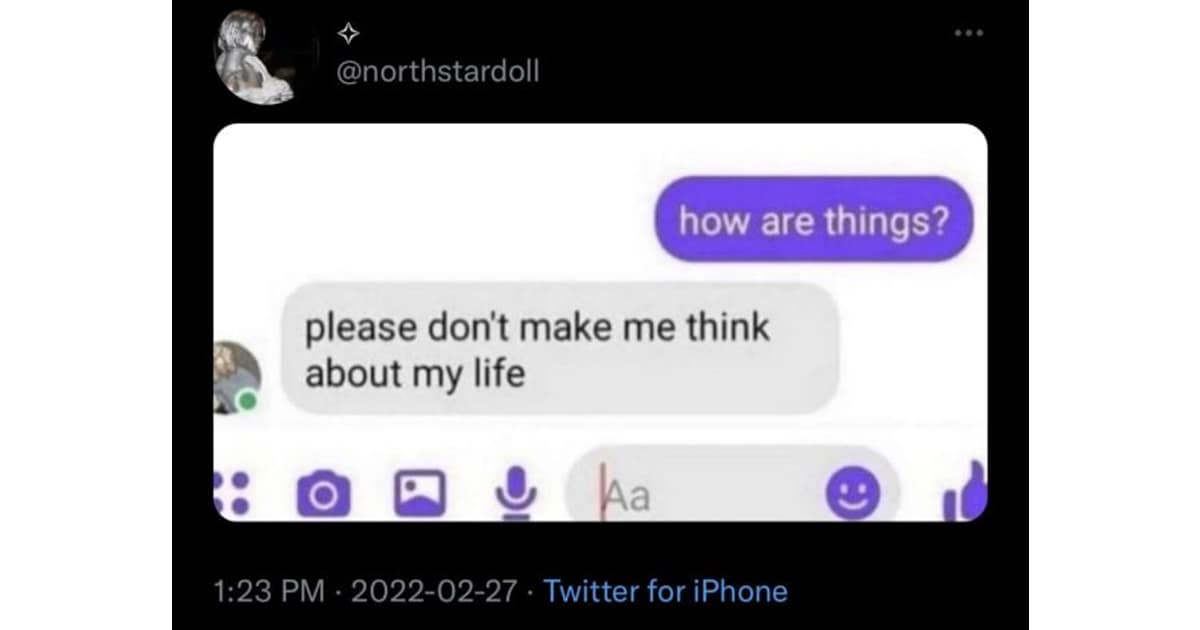1200x630 pixels.
Task: Open the emoji smiley picker
Action: 853,492
